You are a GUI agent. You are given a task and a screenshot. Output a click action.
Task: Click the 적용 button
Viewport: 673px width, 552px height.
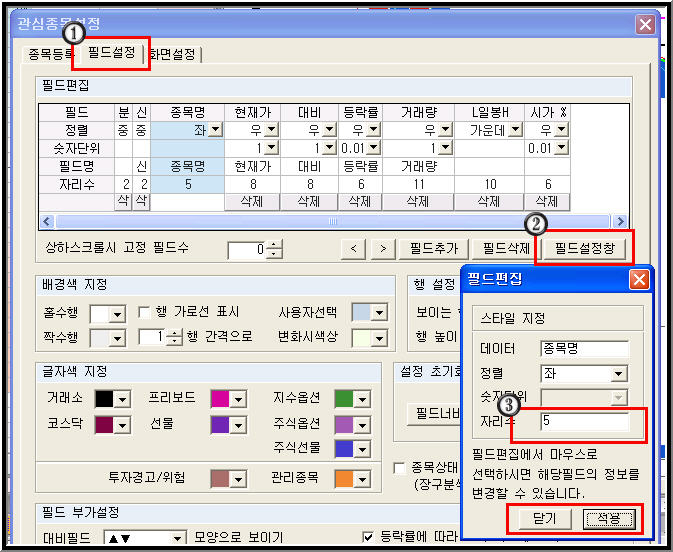[609, 519]
